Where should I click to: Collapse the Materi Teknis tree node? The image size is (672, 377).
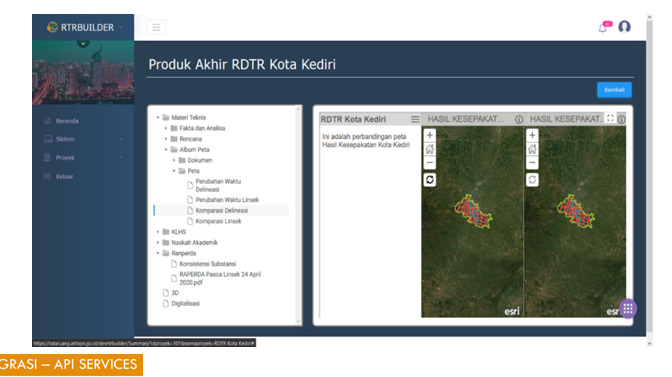click(x=158, y=117)
